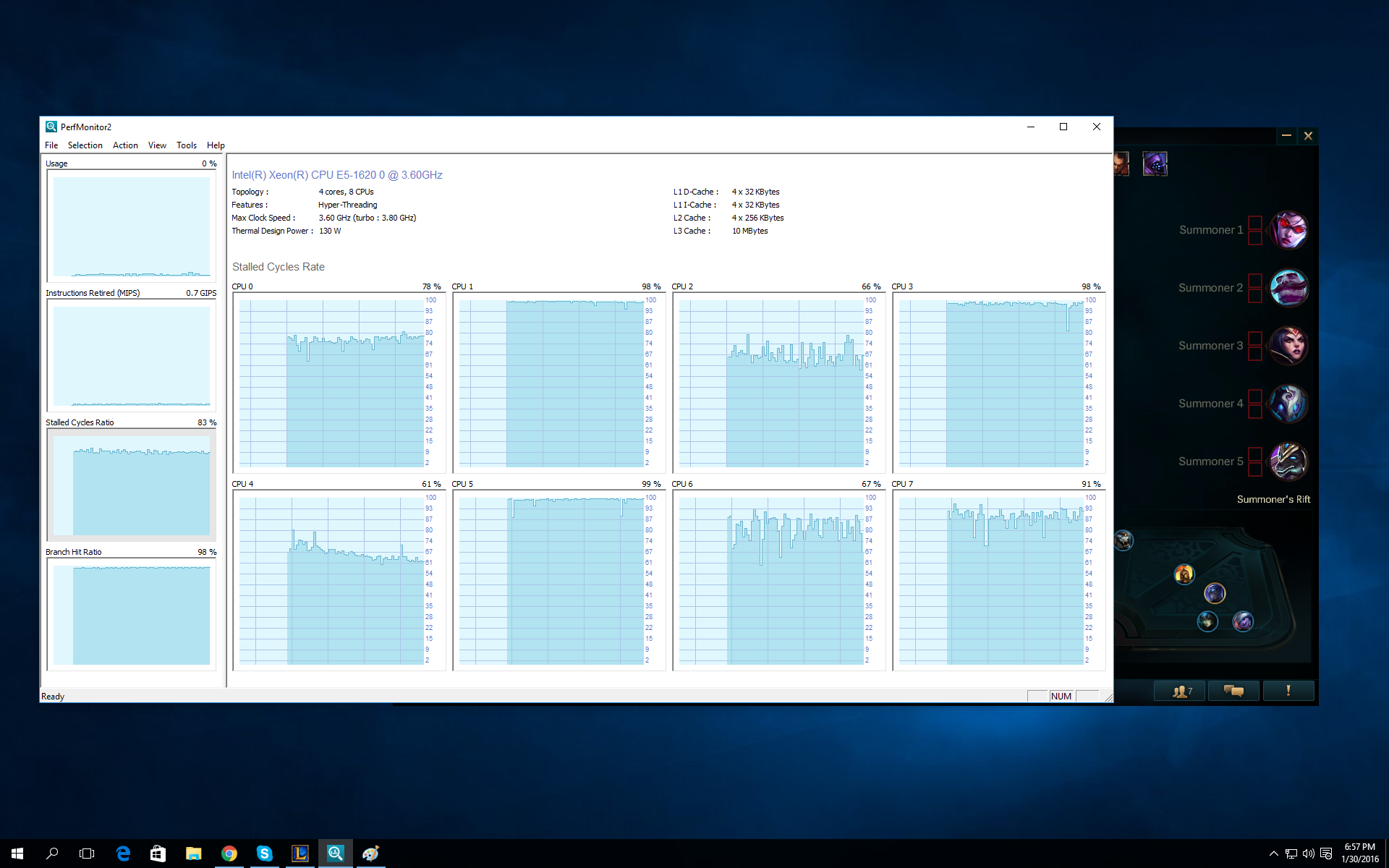Screen dimensions: 1389x868
Task: Open the Tools menu
Action: pyautogui.click(x=187, y=145)
